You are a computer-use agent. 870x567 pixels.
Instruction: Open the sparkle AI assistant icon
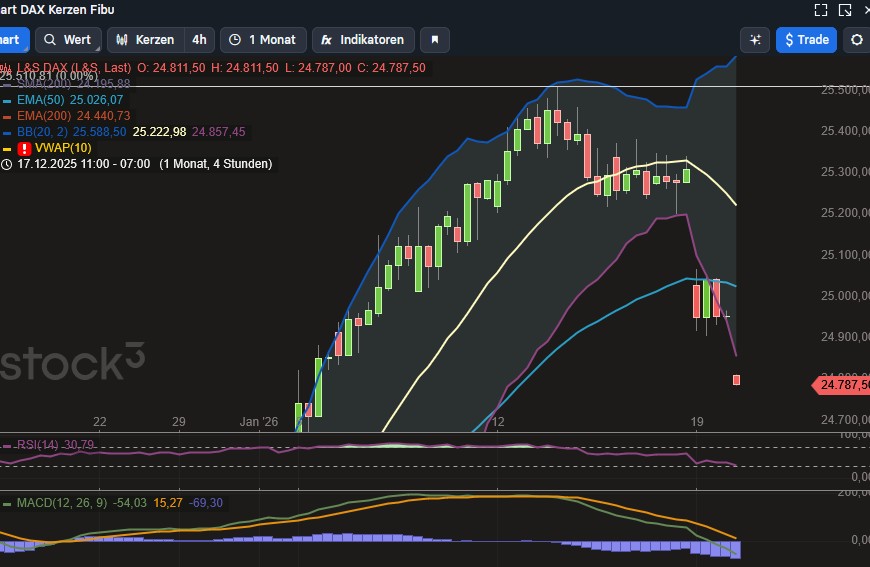[754, 40]
